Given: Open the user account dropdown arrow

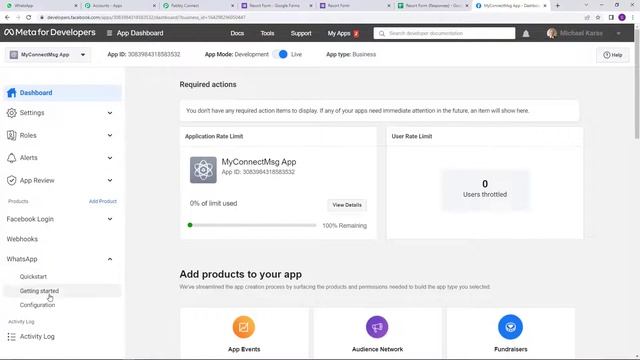Looking at the screenshot, I should (619, 33).
